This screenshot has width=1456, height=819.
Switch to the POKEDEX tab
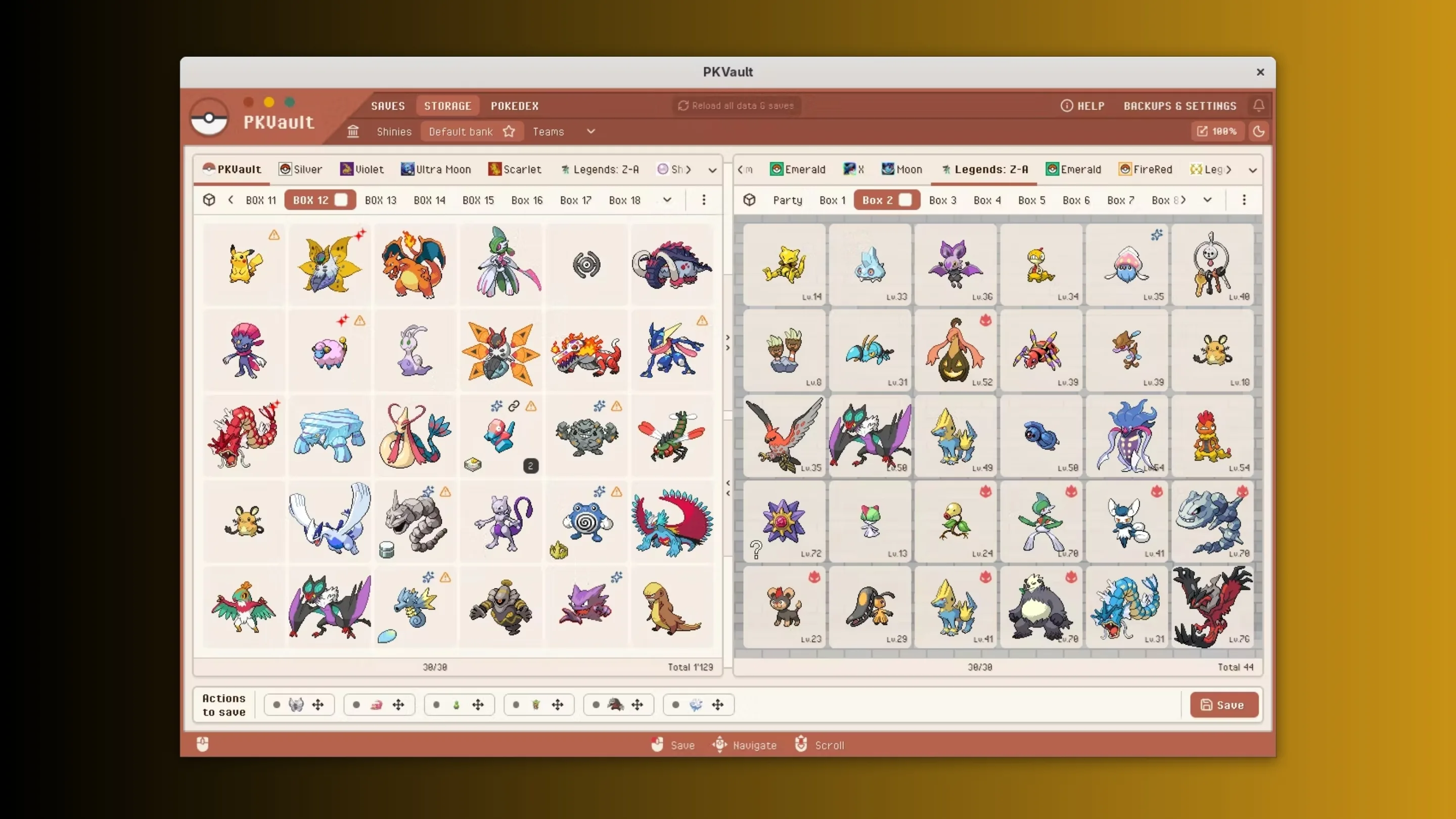pos(514,106)
